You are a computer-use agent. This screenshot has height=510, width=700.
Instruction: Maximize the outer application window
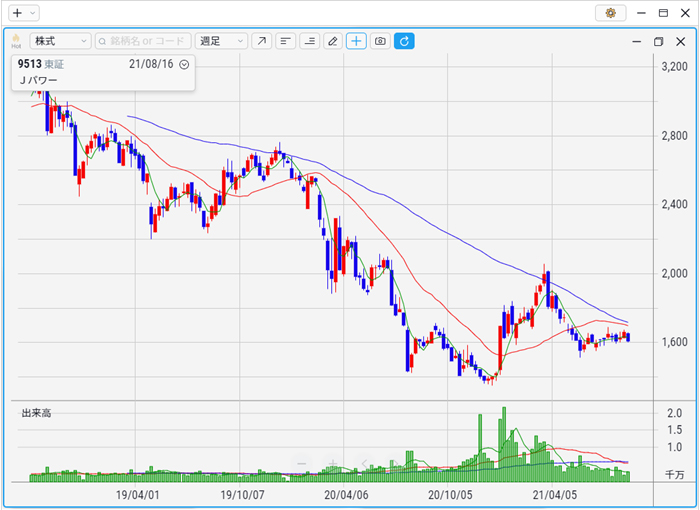(x=663, y=13)
